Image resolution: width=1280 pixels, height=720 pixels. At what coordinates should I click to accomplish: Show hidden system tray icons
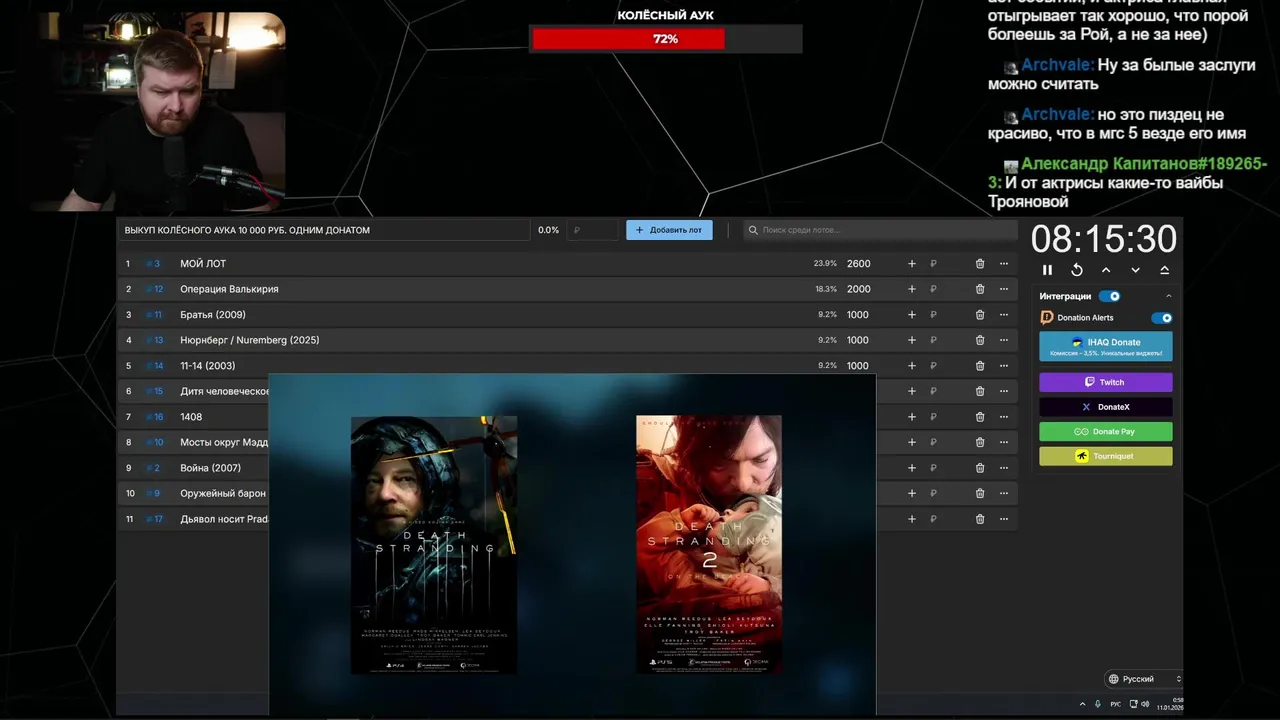1082,704
